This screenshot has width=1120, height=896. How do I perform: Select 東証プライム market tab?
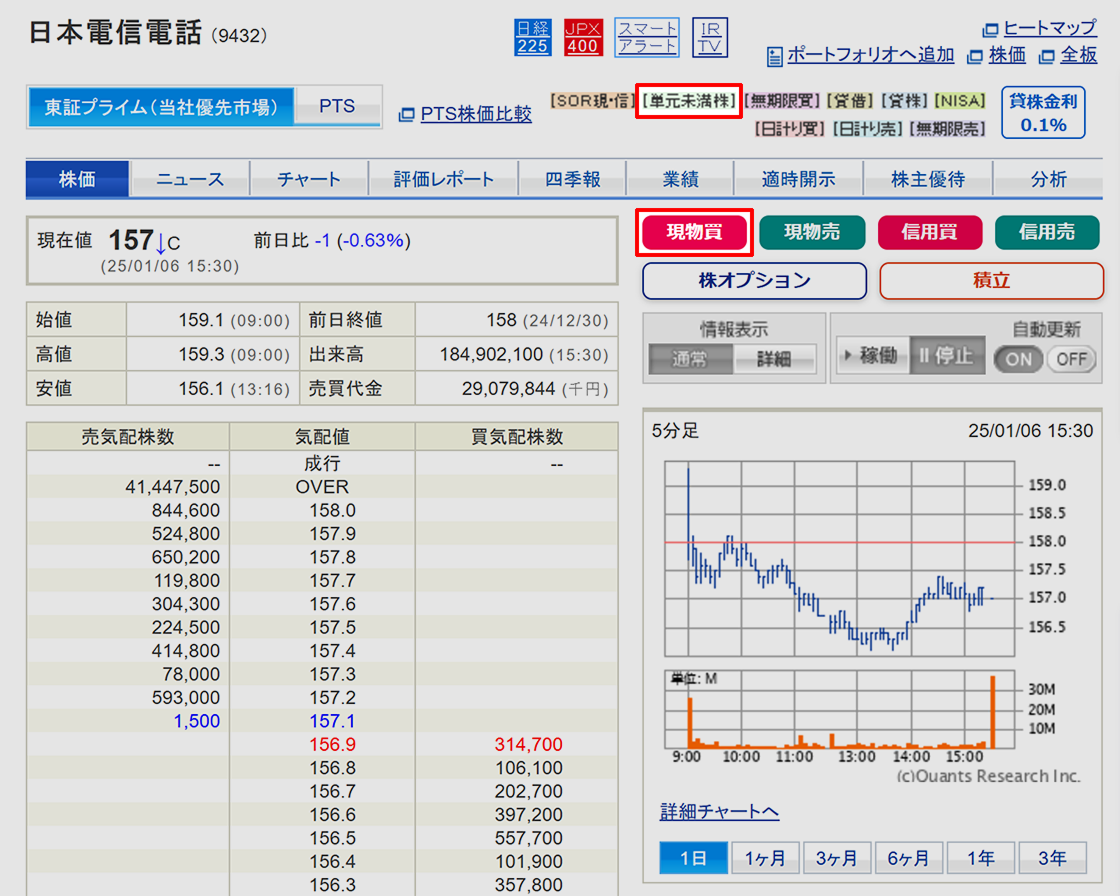click(x=161, y=107)
